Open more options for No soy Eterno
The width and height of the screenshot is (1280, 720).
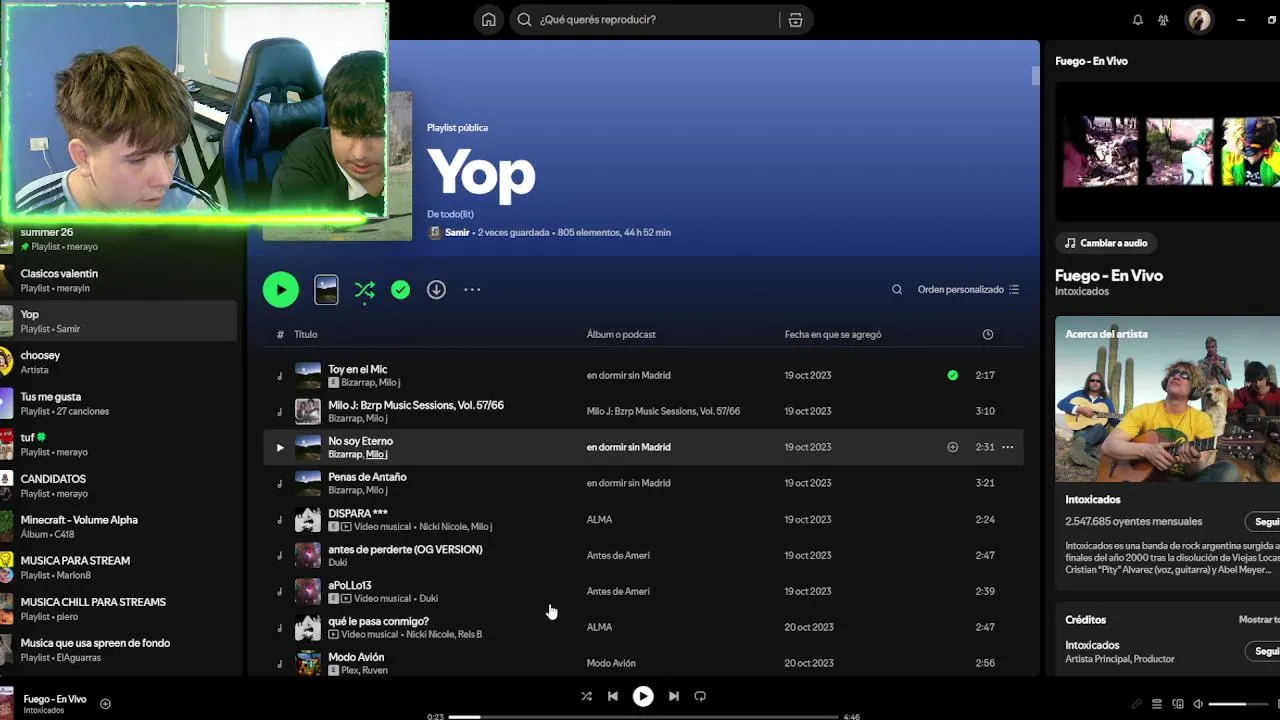[x=1008, y=448]
